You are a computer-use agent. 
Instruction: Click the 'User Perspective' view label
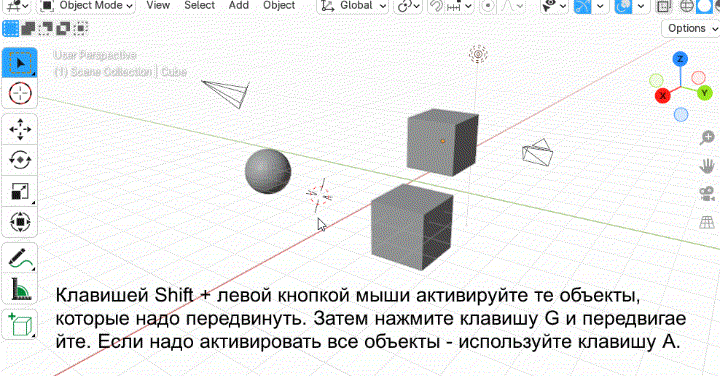coord(95,55)
